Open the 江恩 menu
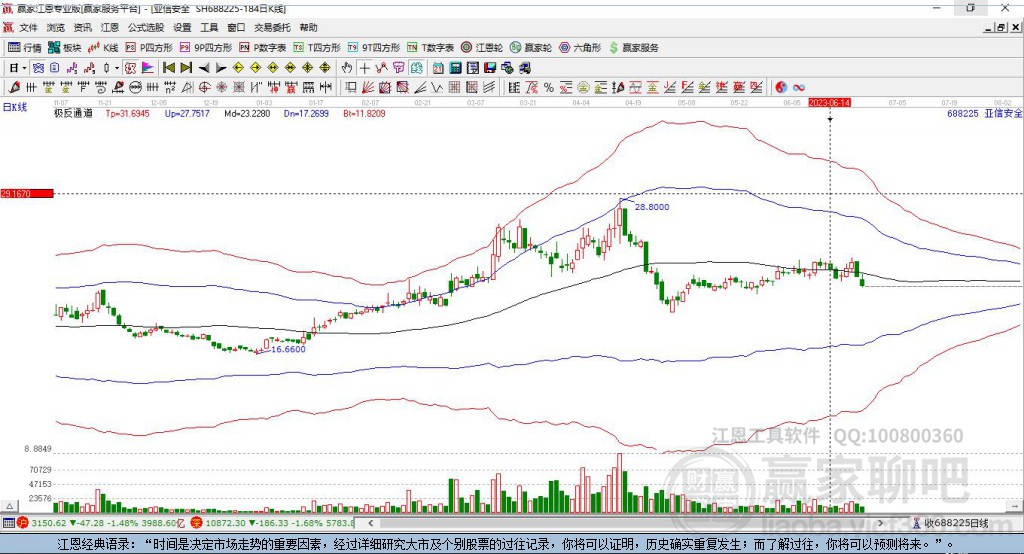 (x=110, y=27)
